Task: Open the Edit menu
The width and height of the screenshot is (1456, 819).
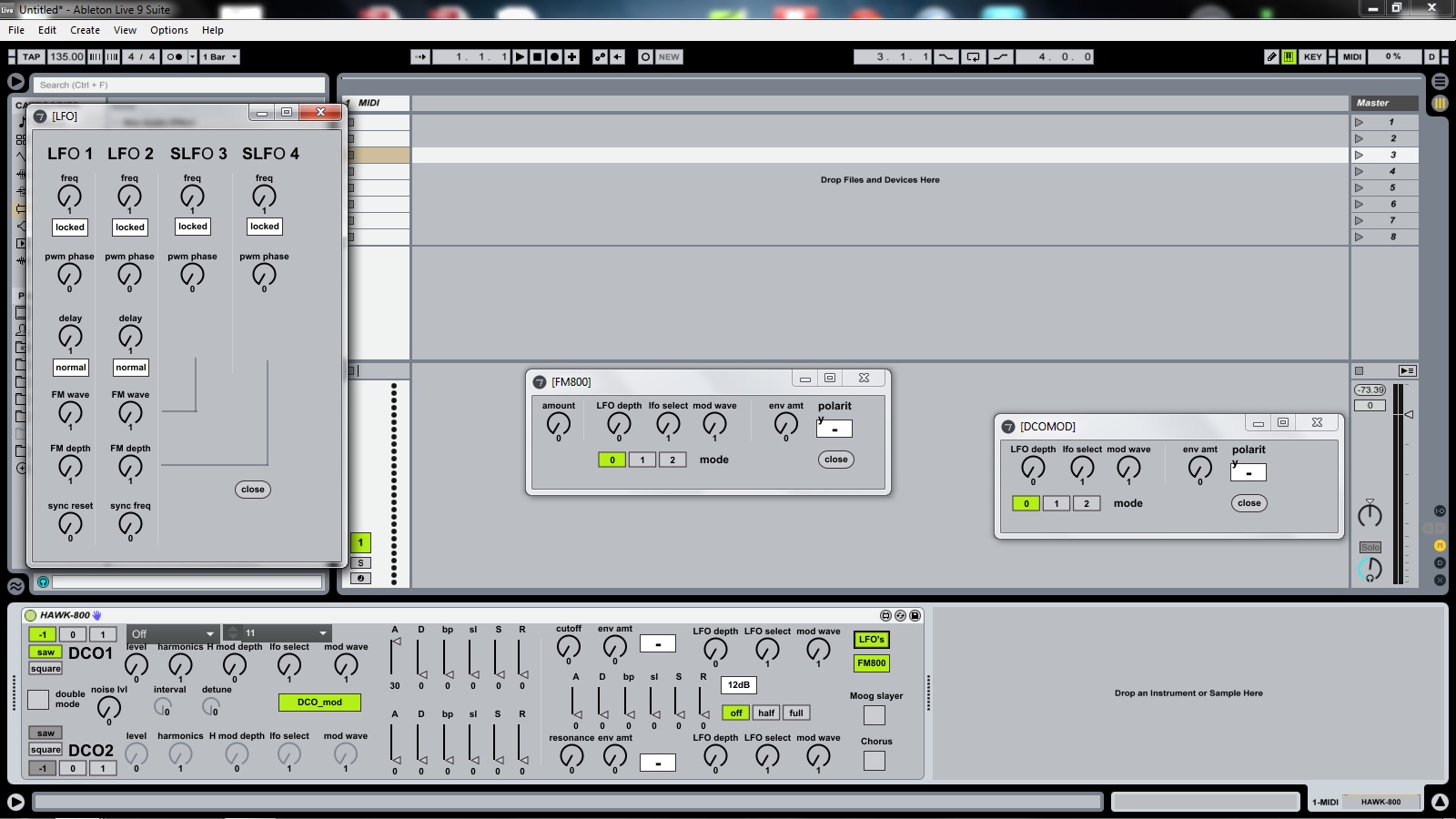Action: click(x=47, y=30)
